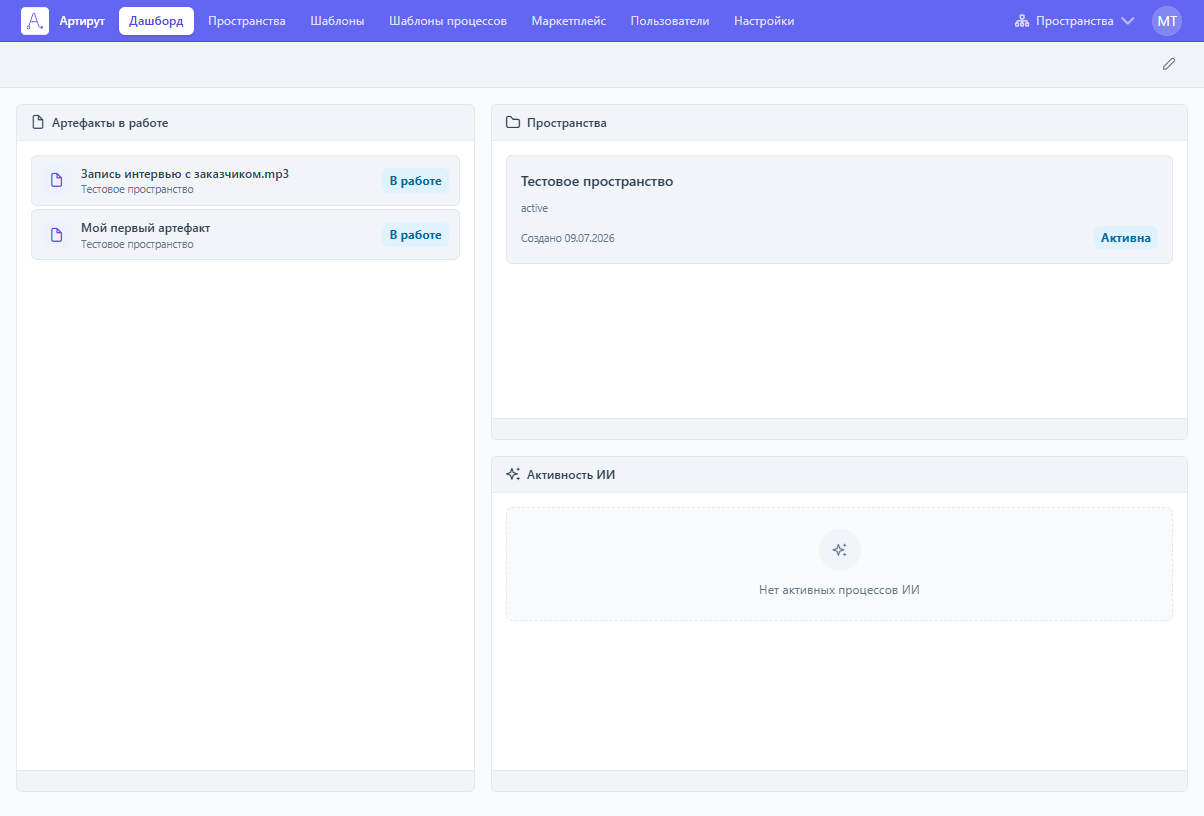
Task: Open the Пользователи tab
Action: (x=670, y=21)
